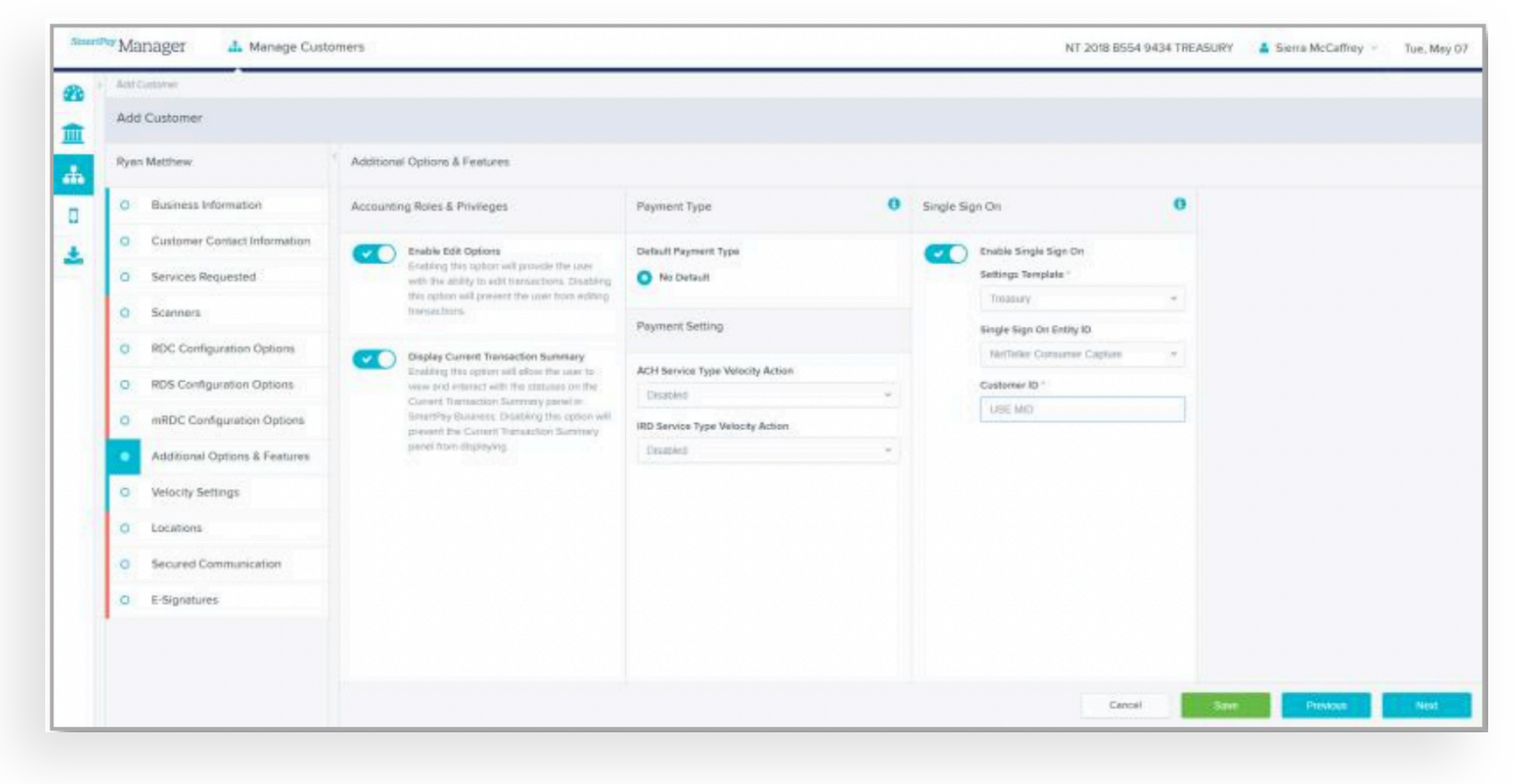1516x784 pixels.
Task: Turn off Enable Single Sign On
Action: [x=945, y=254]
